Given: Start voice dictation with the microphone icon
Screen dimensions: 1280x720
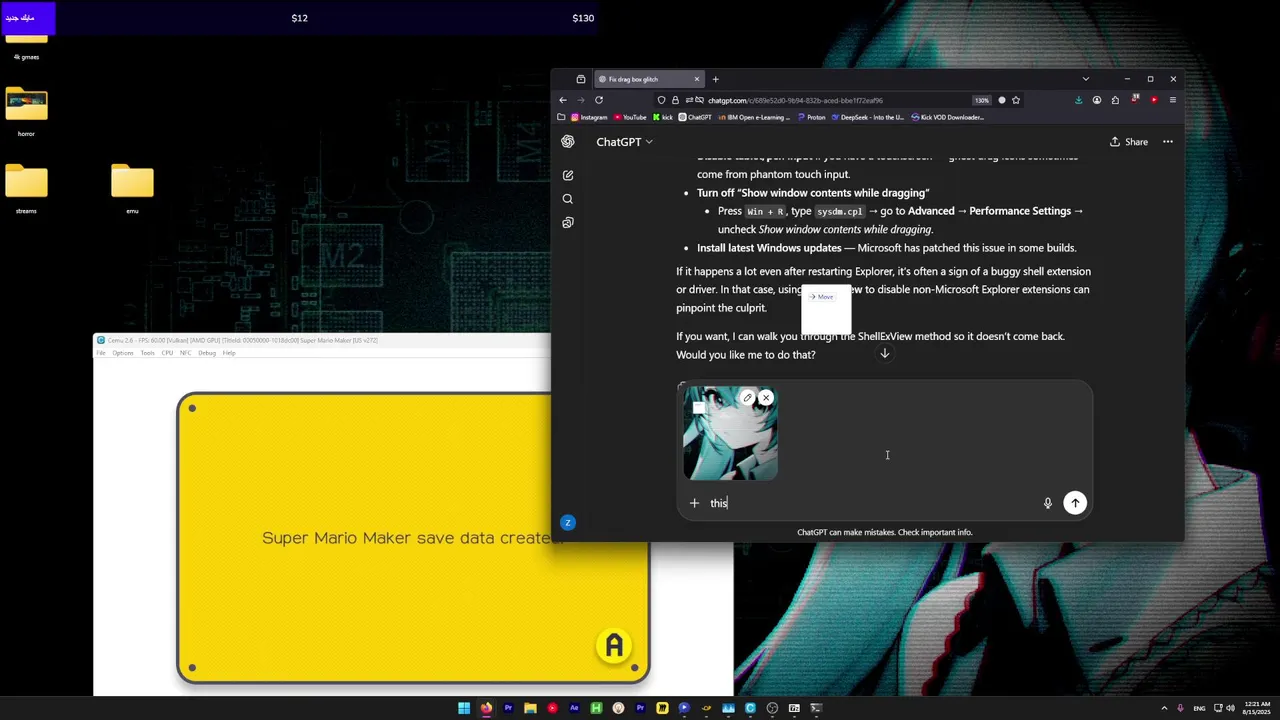Looking at the screenshot, I should coord(1047,503).
